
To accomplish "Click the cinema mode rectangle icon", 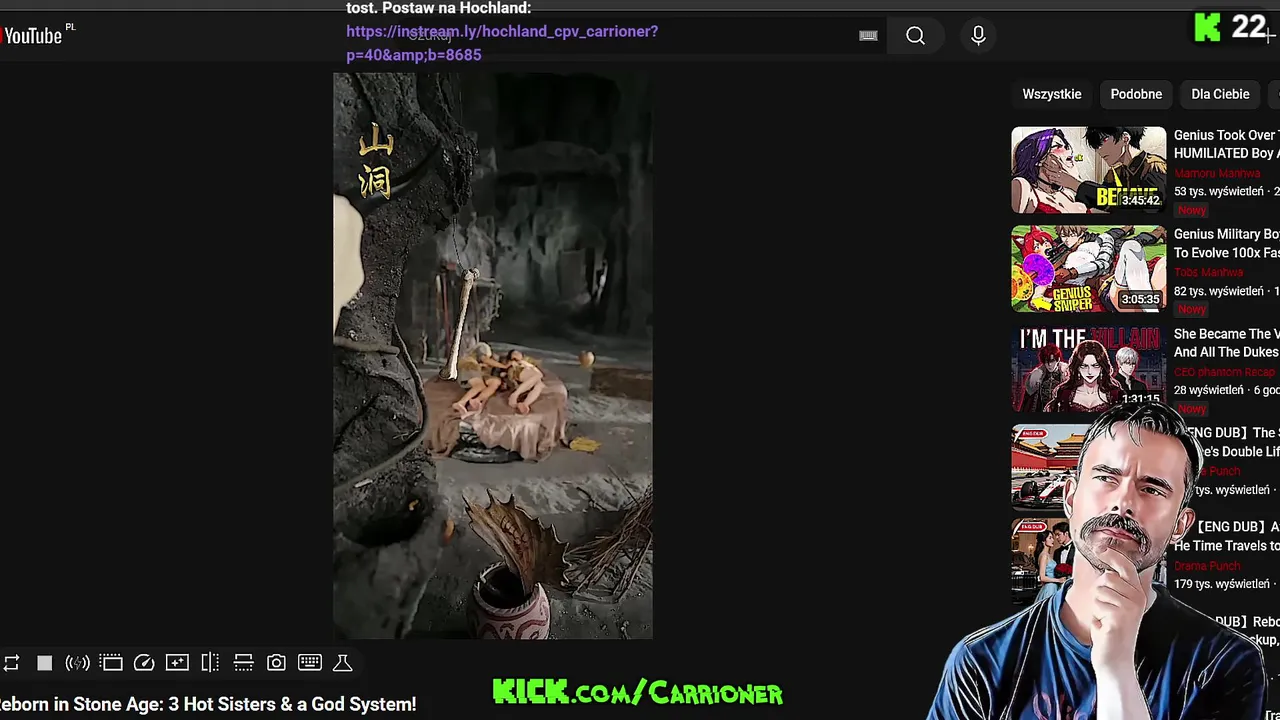I will point(111,663).
